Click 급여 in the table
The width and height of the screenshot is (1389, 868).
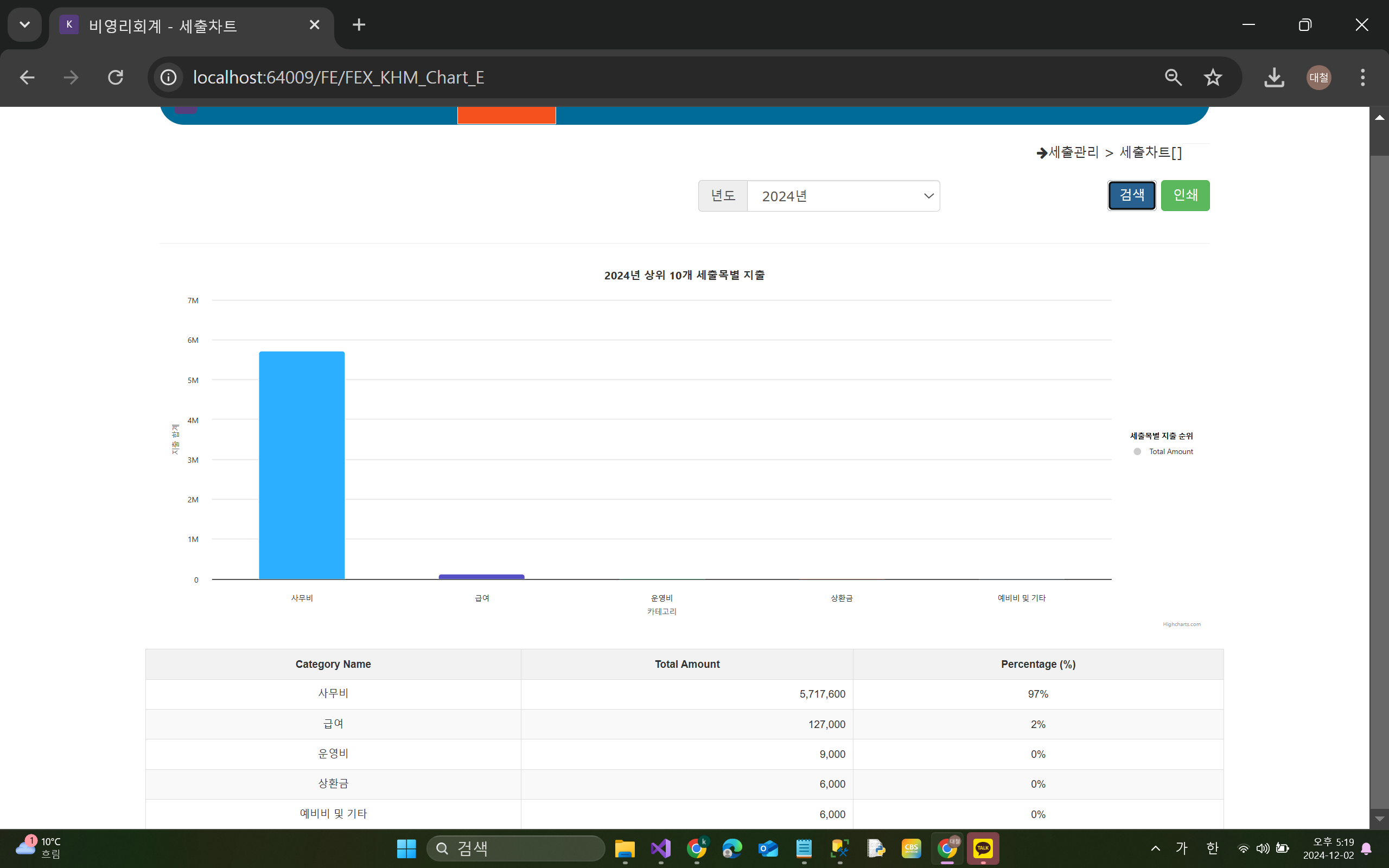click(x=333, y=724)
